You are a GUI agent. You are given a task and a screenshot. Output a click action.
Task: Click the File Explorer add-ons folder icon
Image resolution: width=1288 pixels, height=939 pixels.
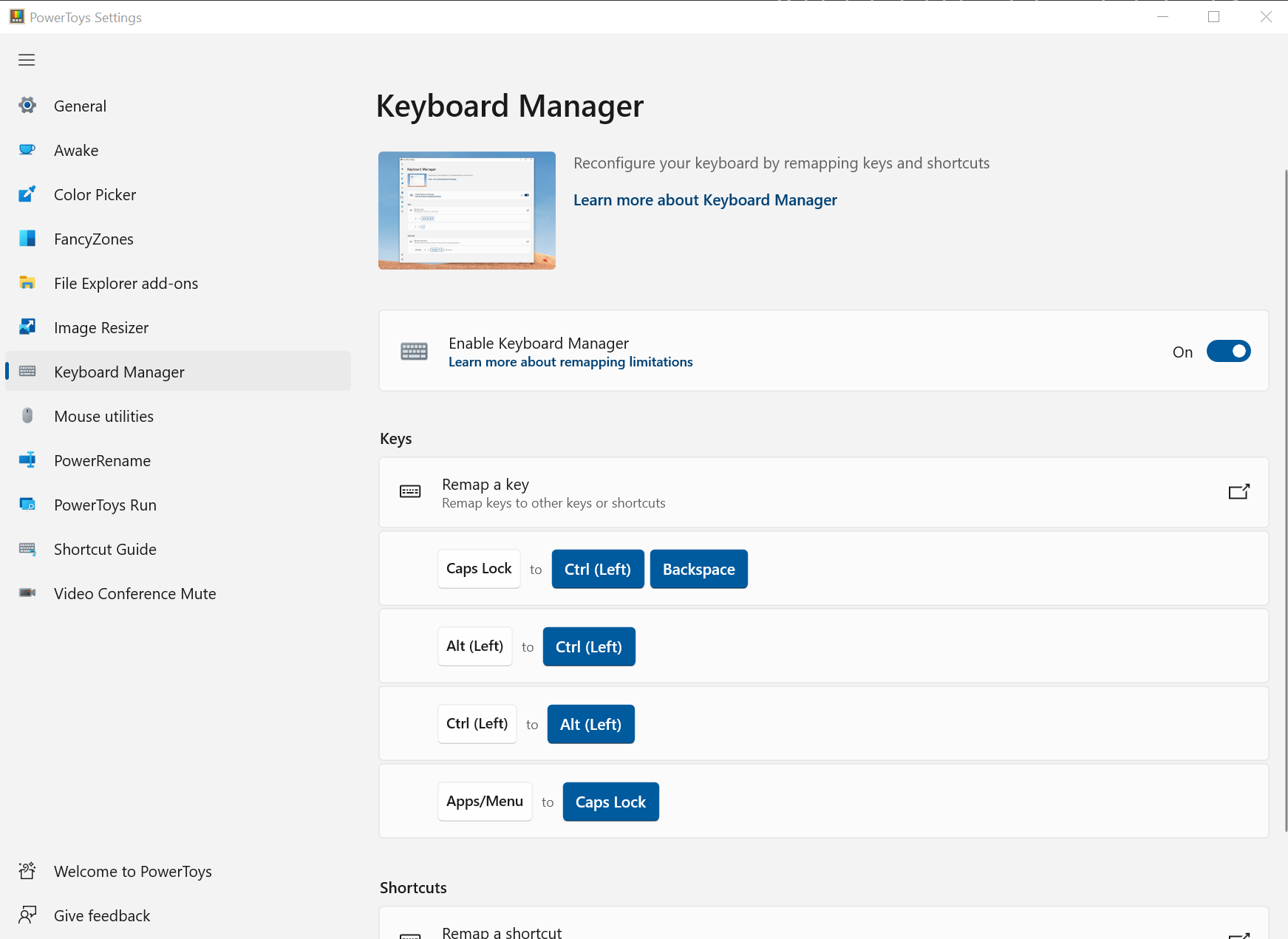pyautogui.click(x=27, y=283)
